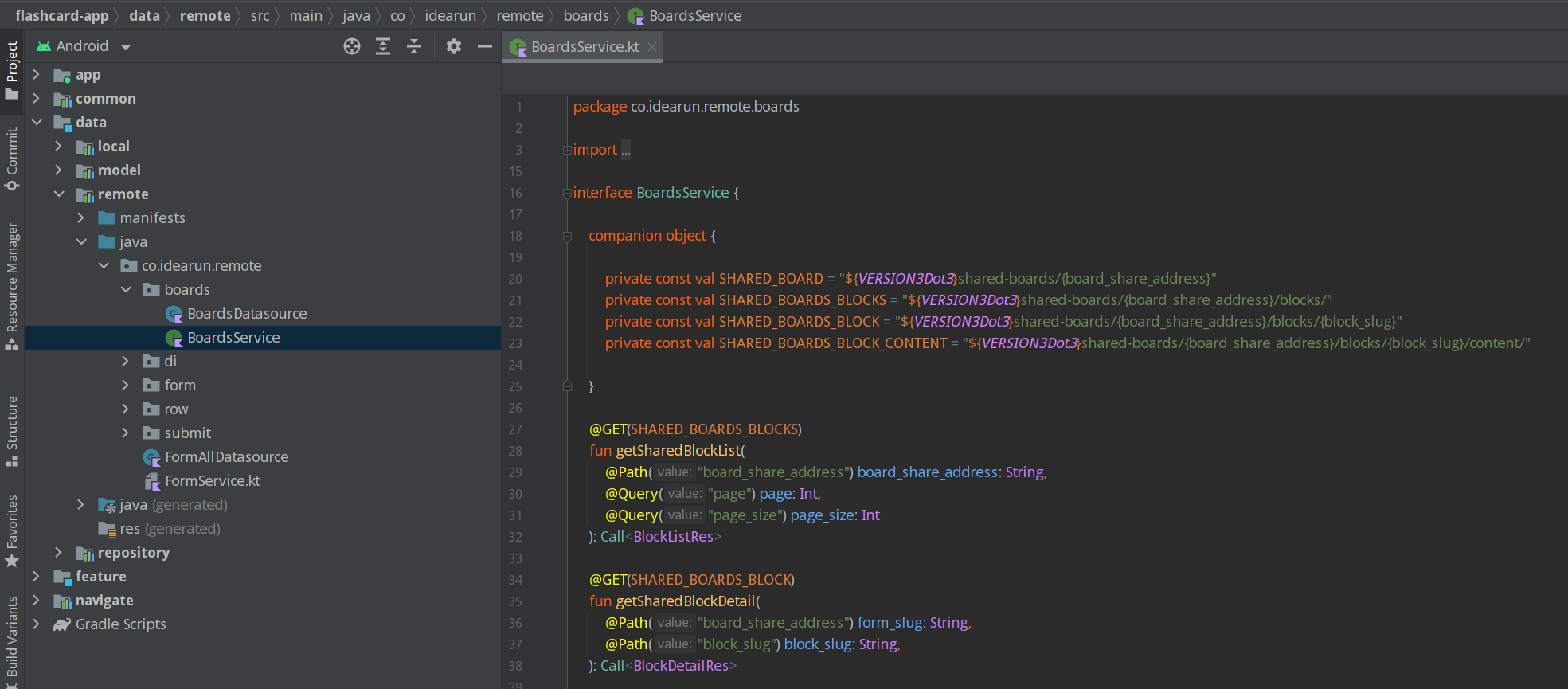
Task: Click Collapse All icon in project toolbar
Action: point(414,47)
